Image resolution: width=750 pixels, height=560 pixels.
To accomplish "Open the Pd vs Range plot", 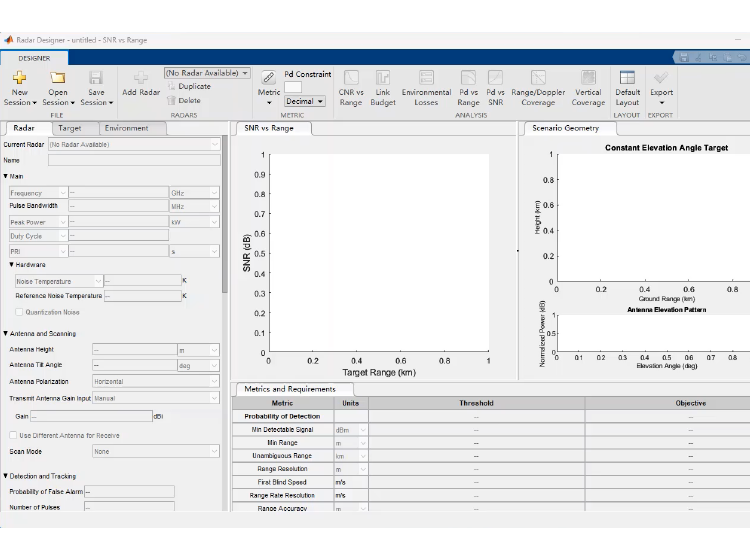I will point(468,88).
